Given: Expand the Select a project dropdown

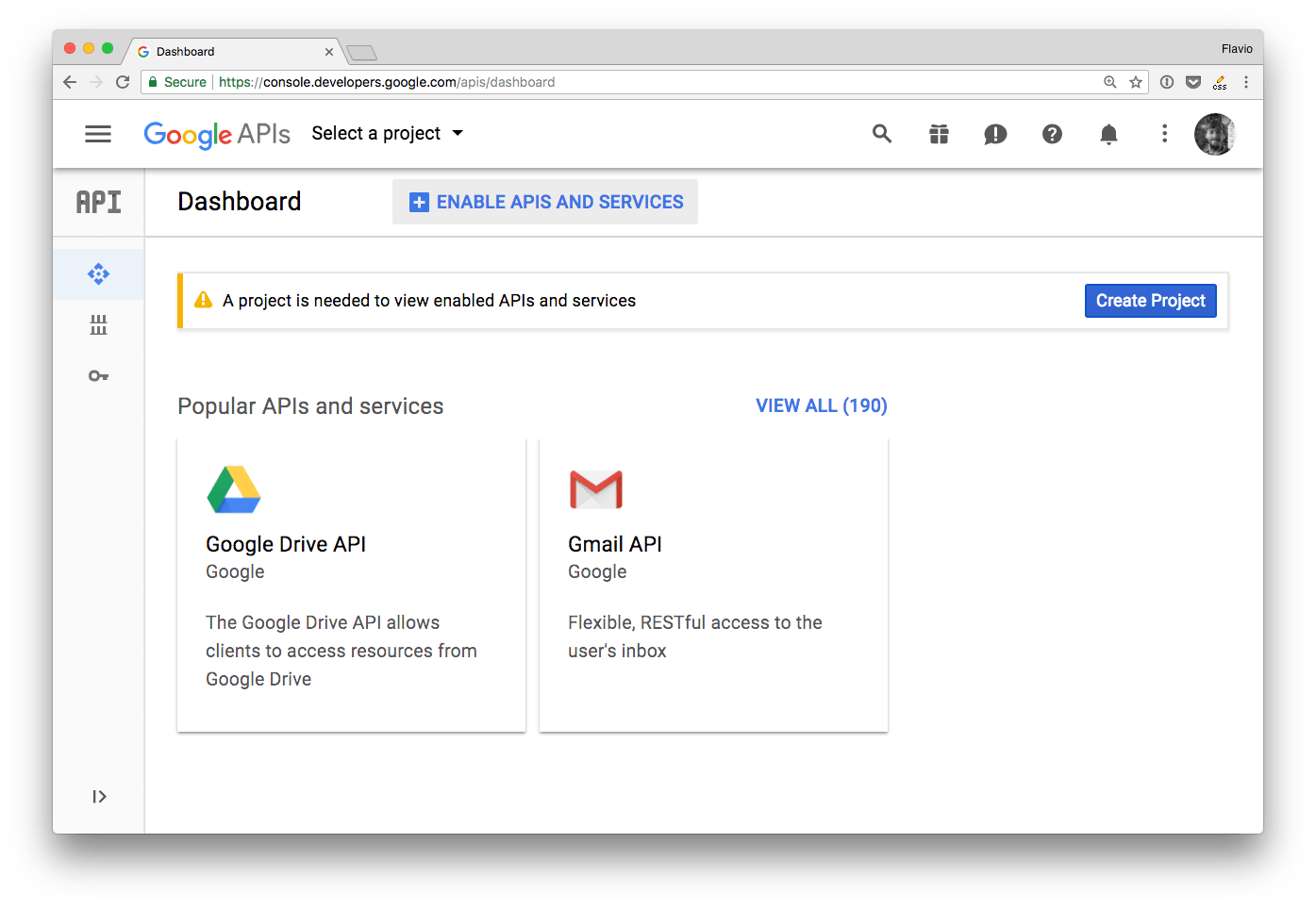Looking at the screenshot, I should click(387, 134).
